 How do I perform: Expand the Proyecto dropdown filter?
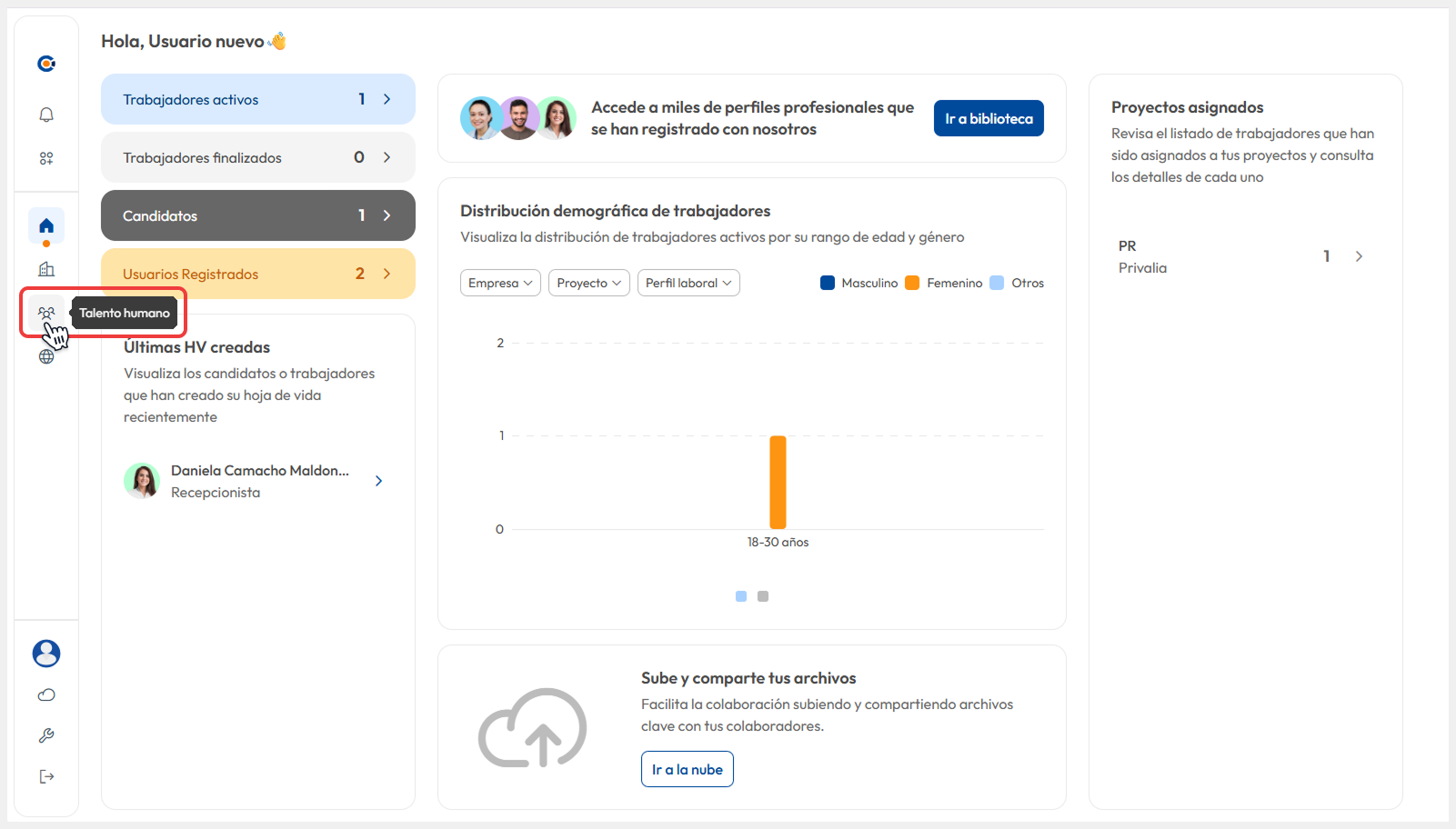588,283
